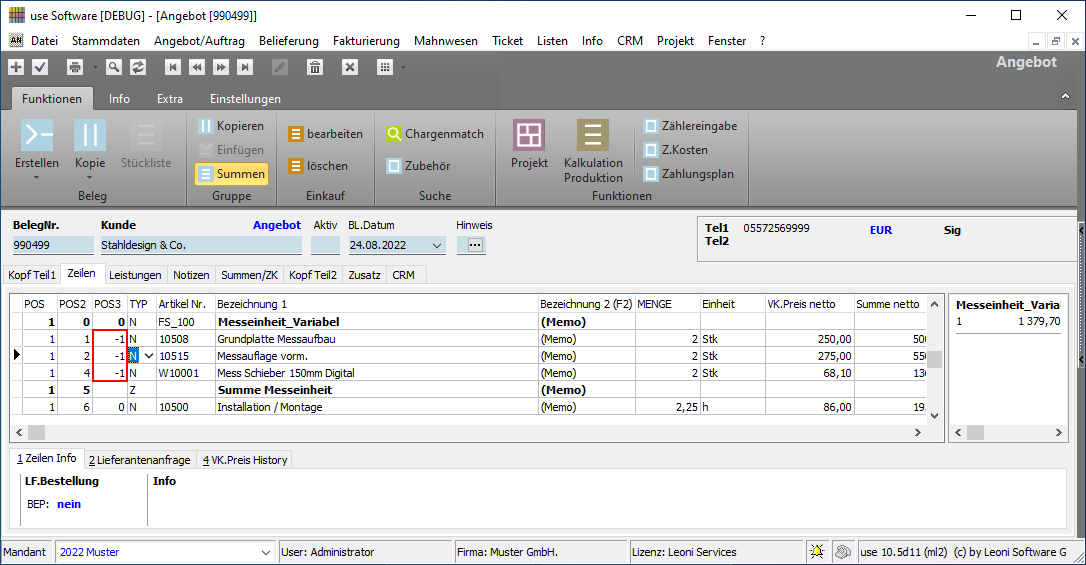Toggle the Zählereingabe function
The image size is (1086, 565).
point(690,126)
